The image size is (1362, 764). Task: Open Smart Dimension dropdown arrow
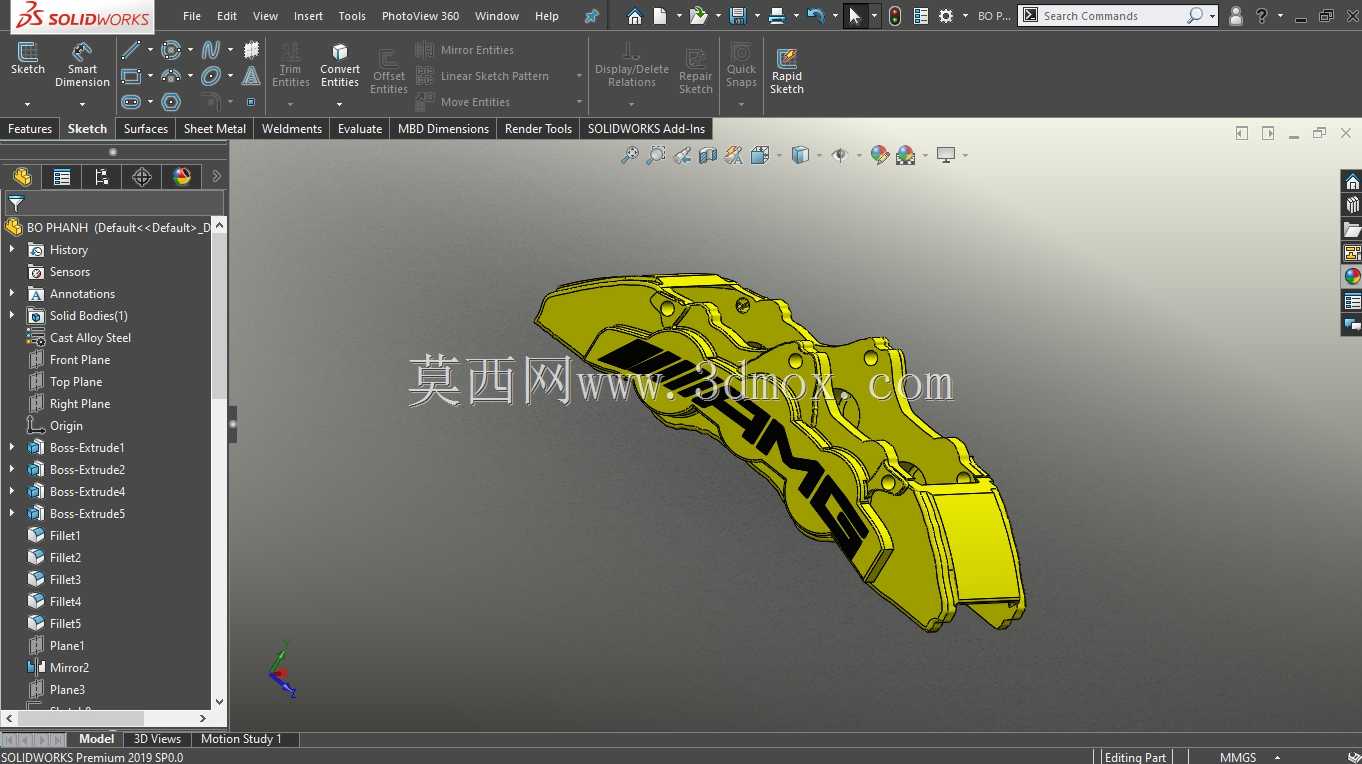coord(82,104)
